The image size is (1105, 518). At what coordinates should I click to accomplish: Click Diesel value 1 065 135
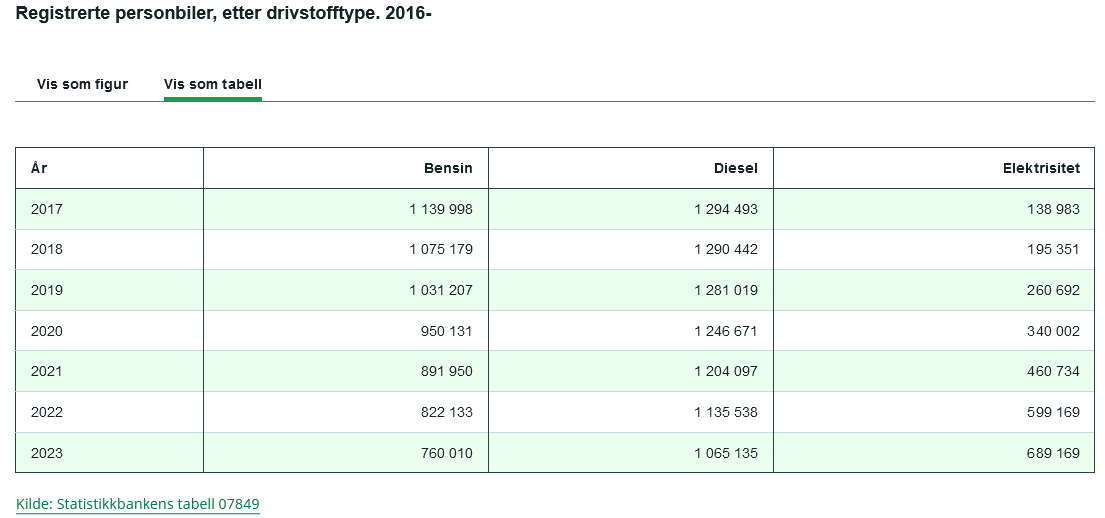pyautogui.click(x=726, y=452)
